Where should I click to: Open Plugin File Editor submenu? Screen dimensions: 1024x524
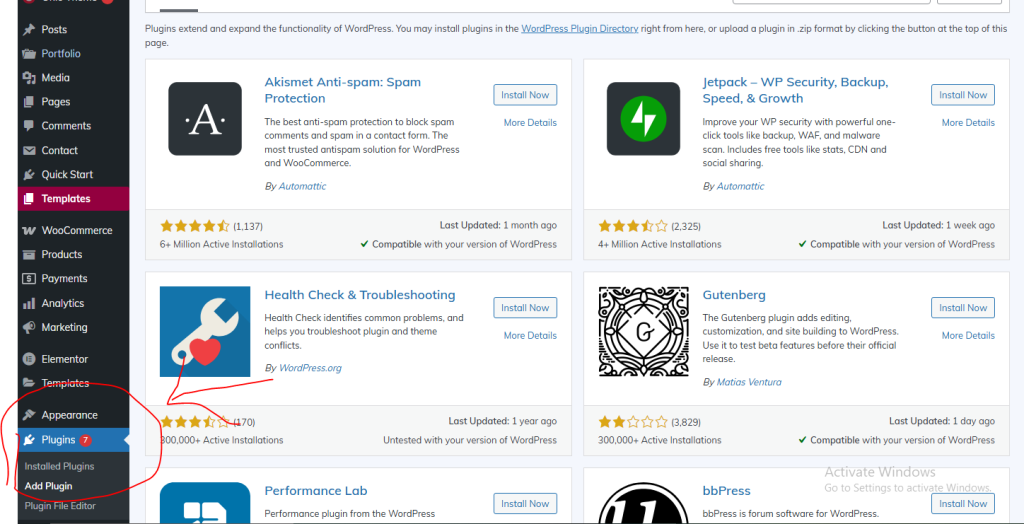60,506
